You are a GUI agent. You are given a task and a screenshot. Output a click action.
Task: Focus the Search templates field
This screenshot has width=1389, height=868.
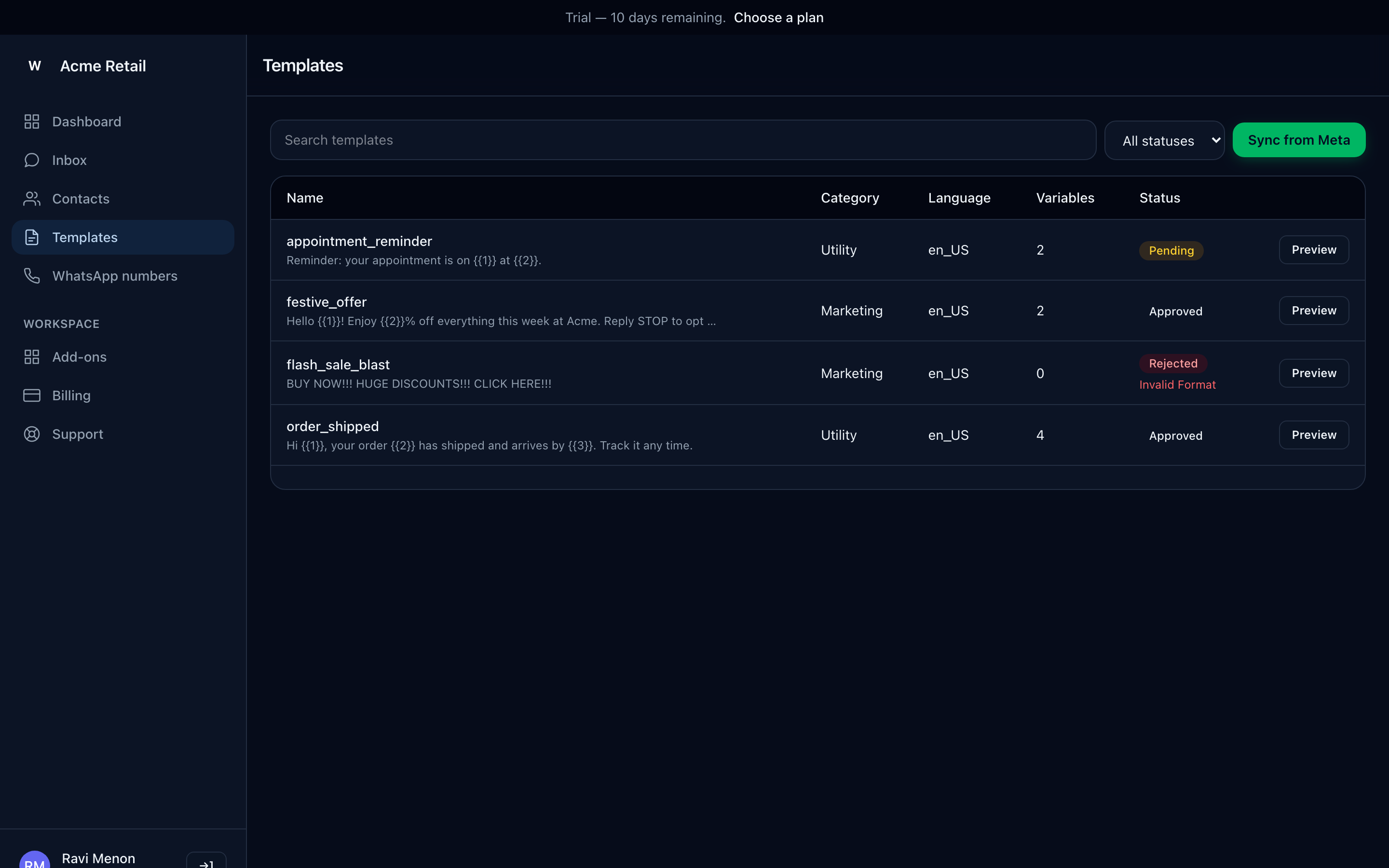[683, 140]
